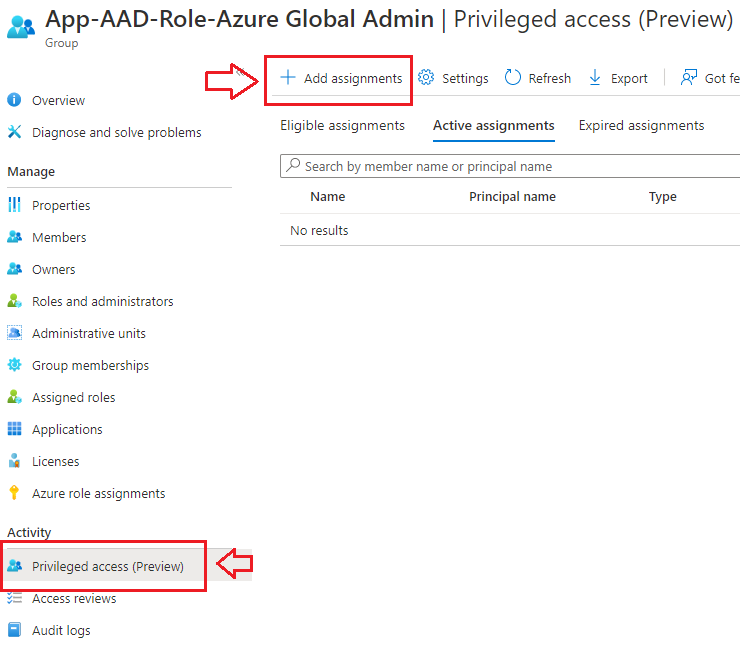
Task: Open Group memberships
Action: (x=90, y=365)
